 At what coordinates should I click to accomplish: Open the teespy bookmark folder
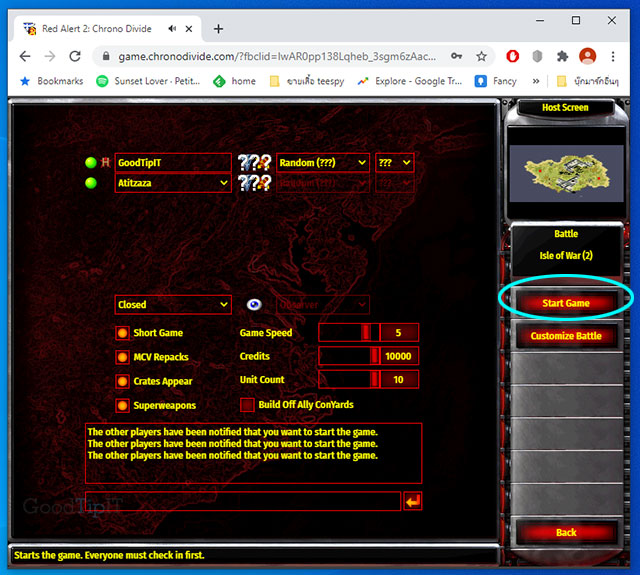coord(307,81)
